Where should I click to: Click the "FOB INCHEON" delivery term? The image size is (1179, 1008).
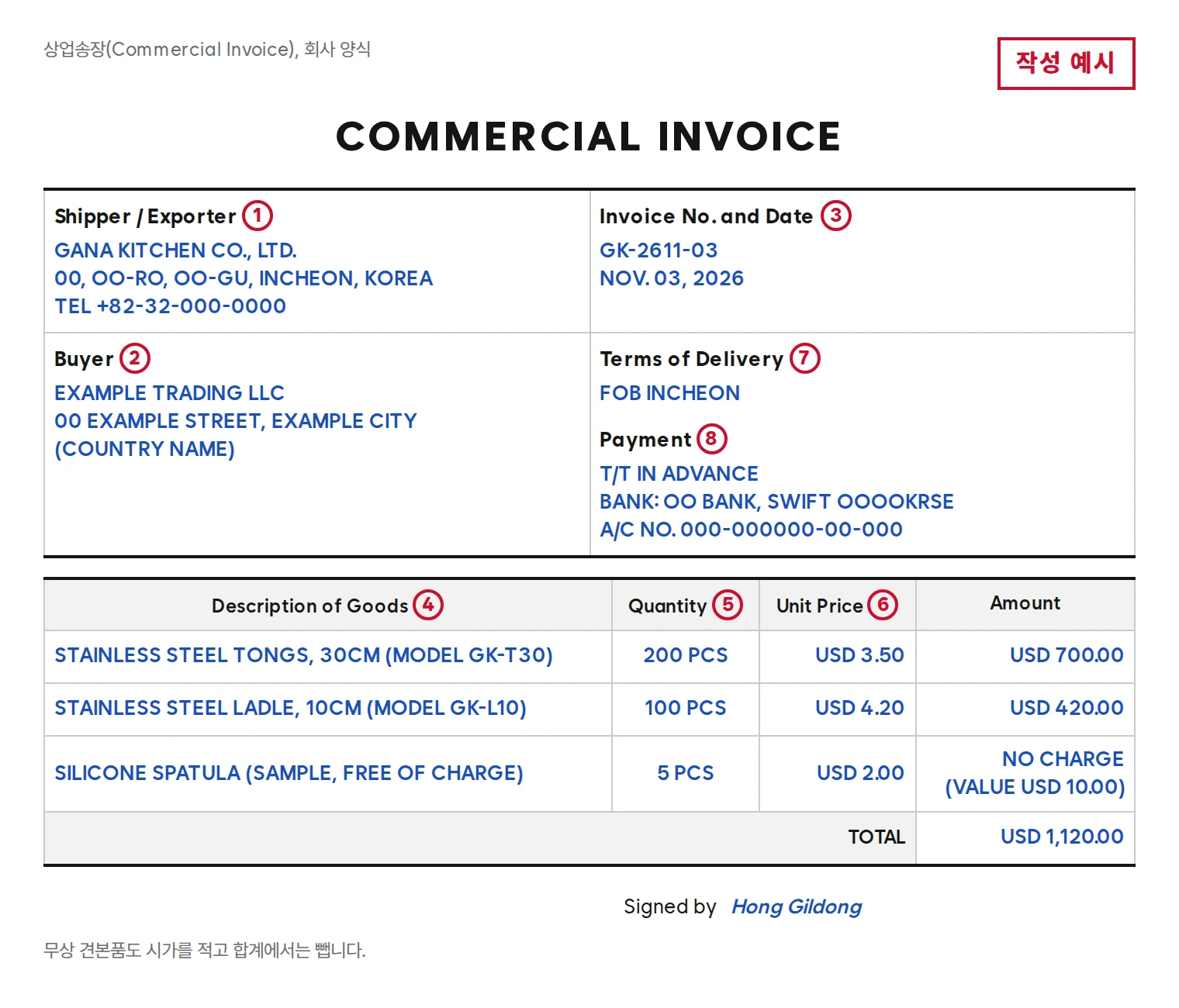click(x=669, y=393)
